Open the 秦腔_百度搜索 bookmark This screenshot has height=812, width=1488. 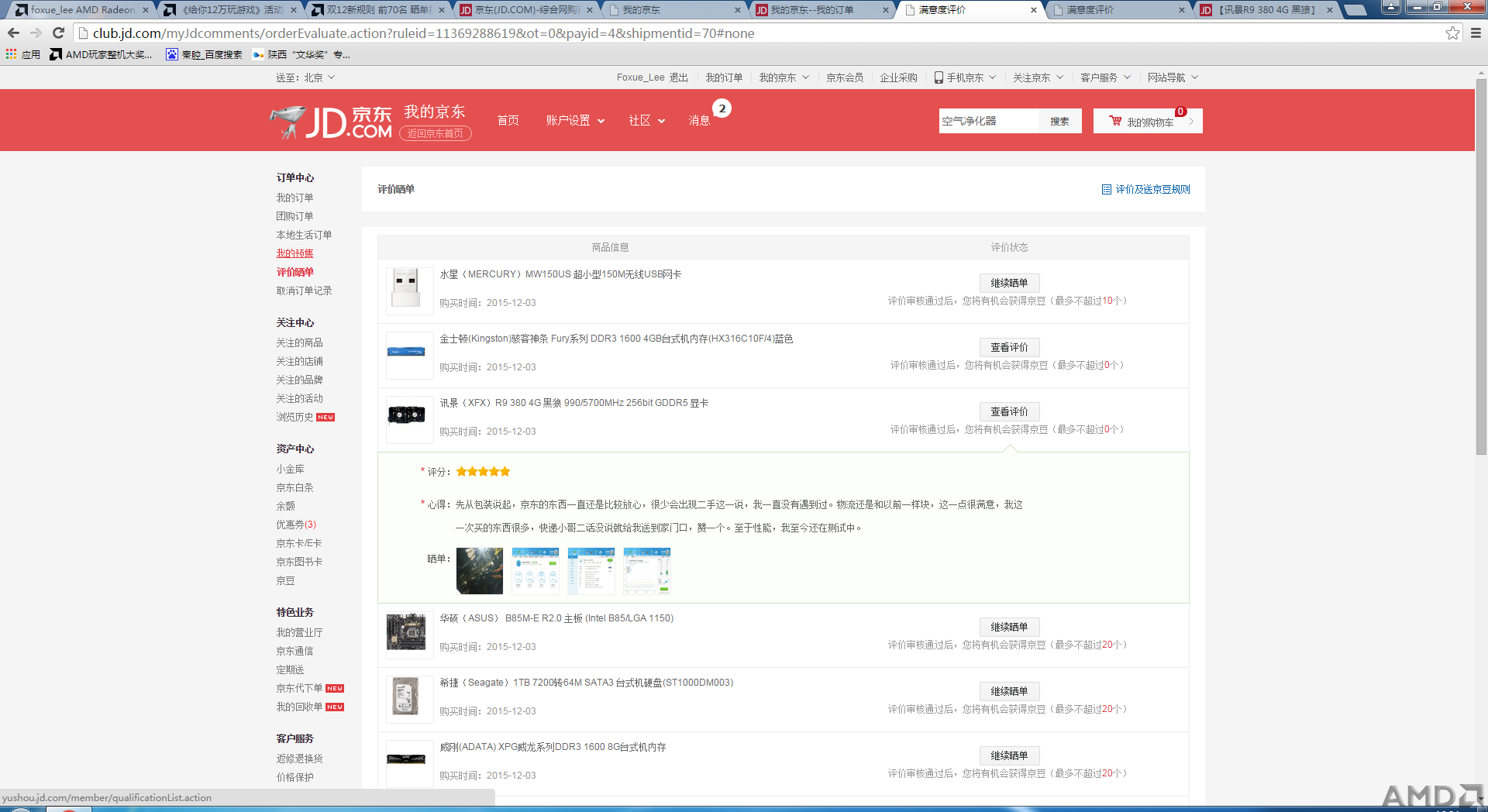204,54
